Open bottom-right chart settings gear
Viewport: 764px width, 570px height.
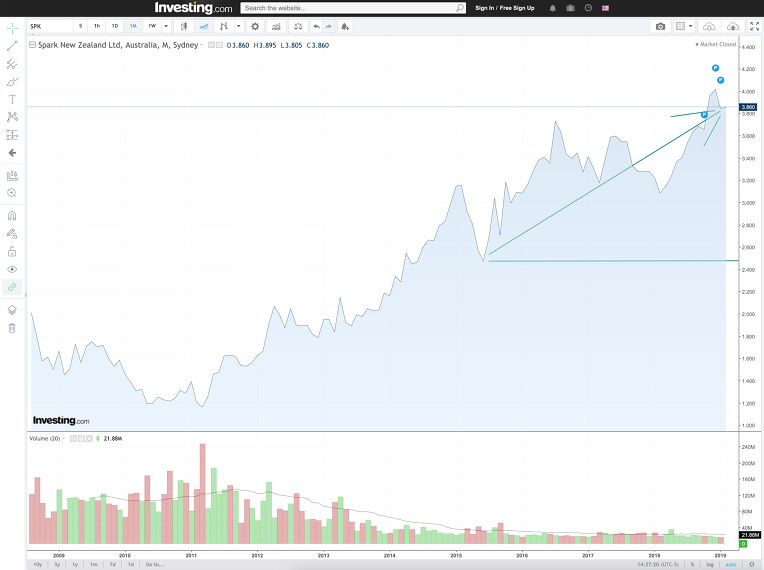pyautogui.click(x=752, y=564)
